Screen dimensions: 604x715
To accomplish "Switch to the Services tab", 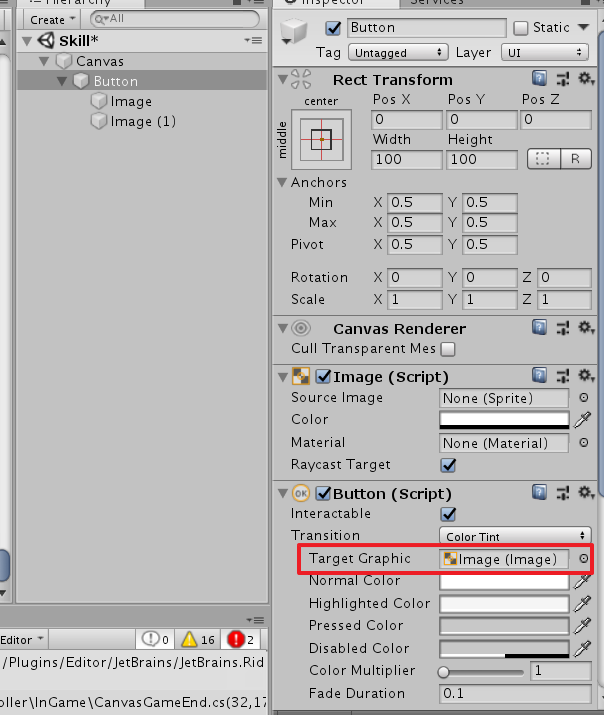I will (436, 2).
